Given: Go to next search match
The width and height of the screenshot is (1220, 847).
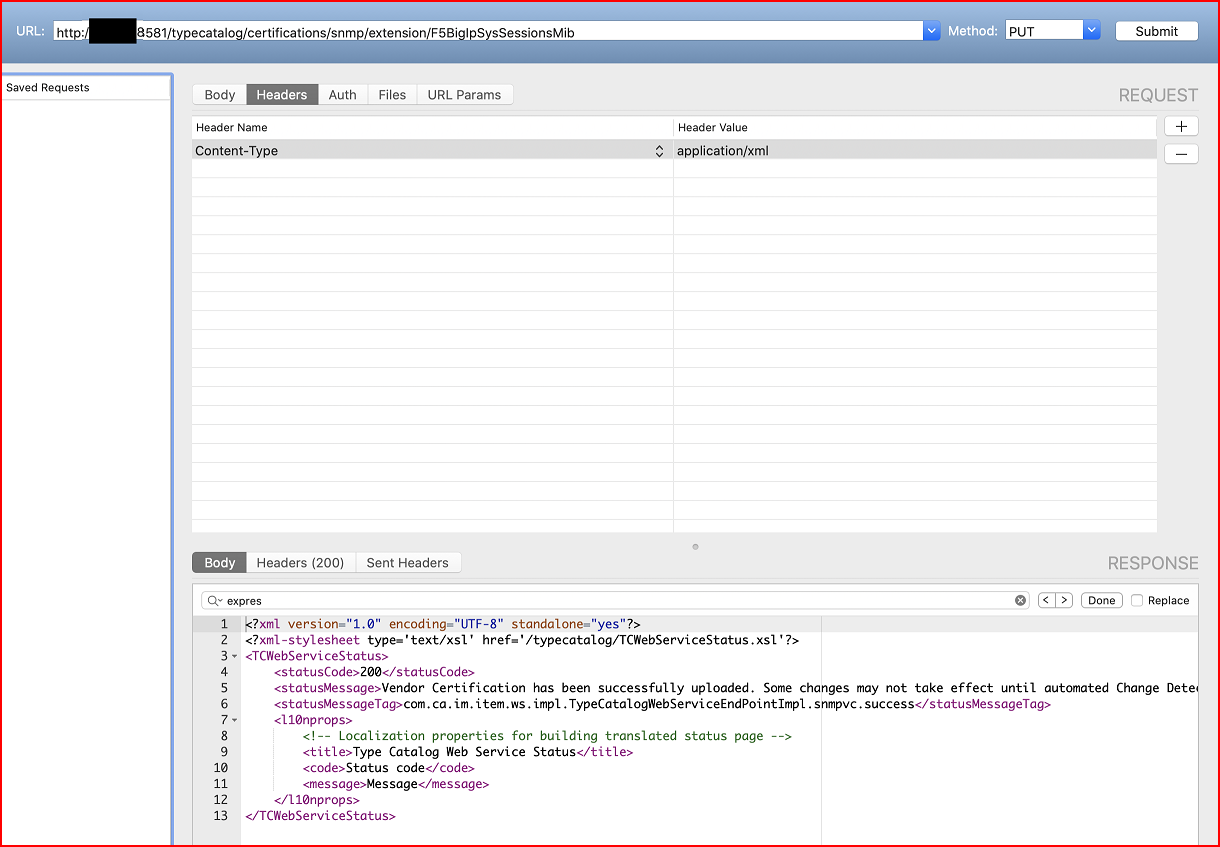Looking at the screenshot, I should point(1064,601).
